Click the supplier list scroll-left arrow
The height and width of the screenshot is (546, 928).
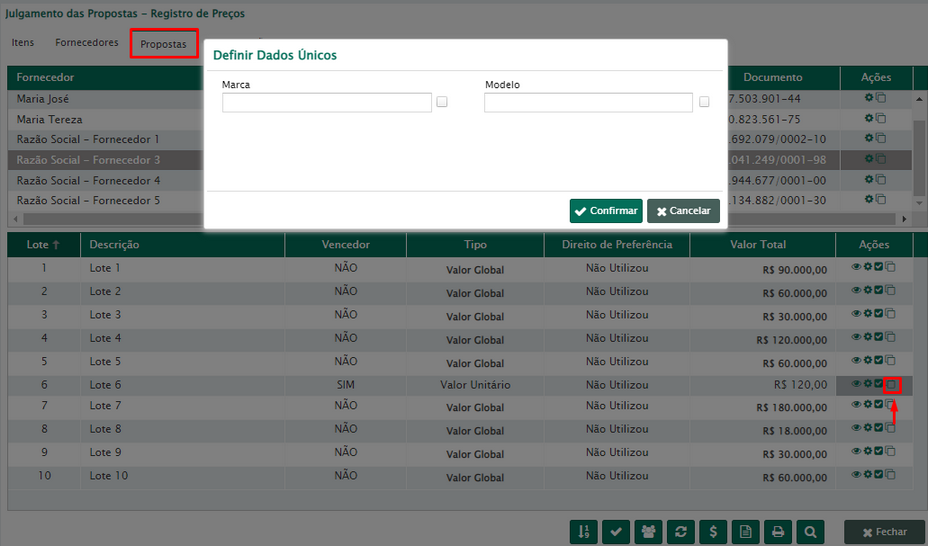coord(16,219)
